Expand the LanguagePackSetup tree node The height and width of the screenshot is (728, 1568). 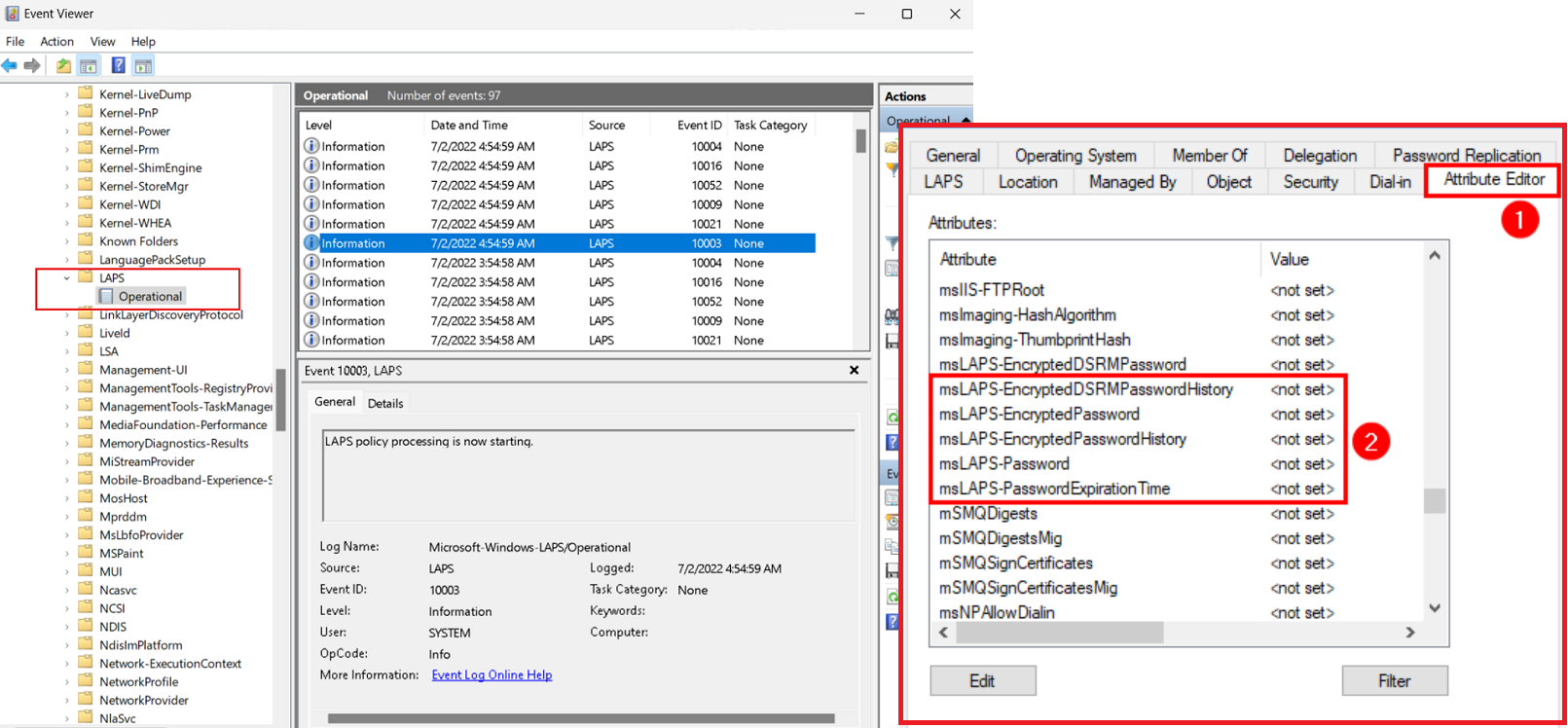(67, 260)
